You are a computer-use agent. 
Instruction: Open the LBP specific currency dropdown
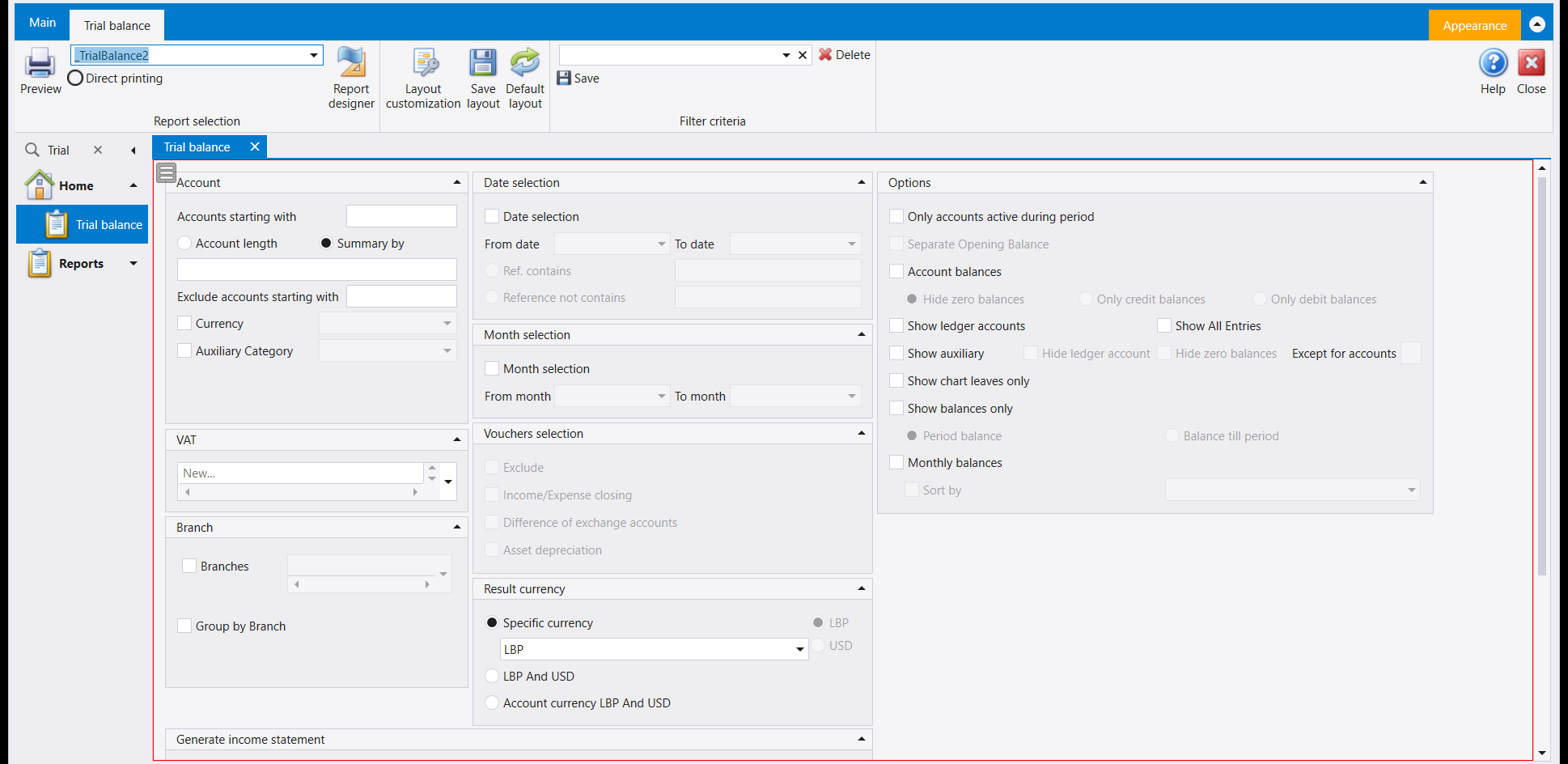[799, 649]
